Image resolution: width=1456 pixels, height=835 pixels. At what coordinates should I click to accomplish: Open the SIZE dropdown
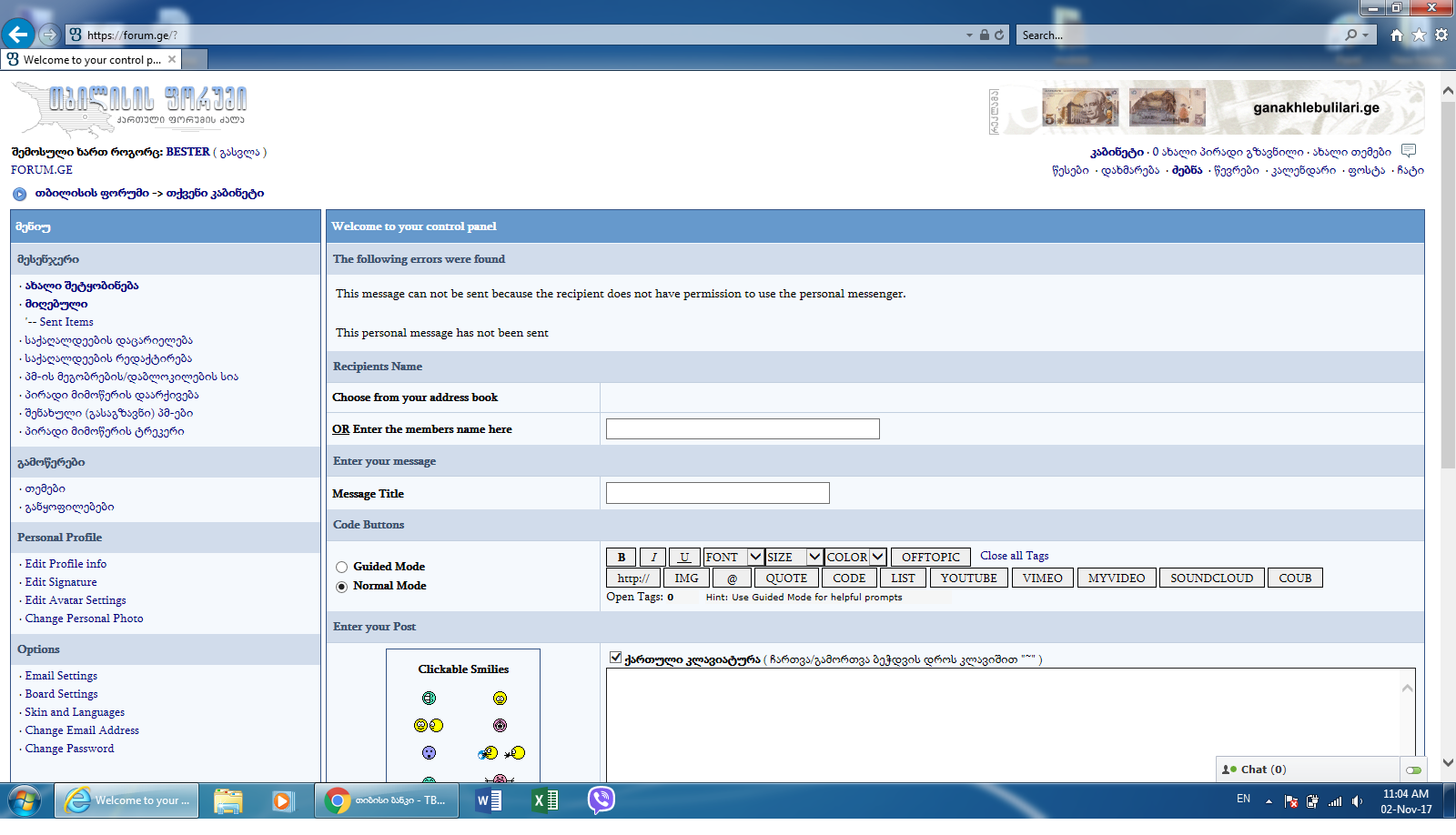tap(794, 557)
